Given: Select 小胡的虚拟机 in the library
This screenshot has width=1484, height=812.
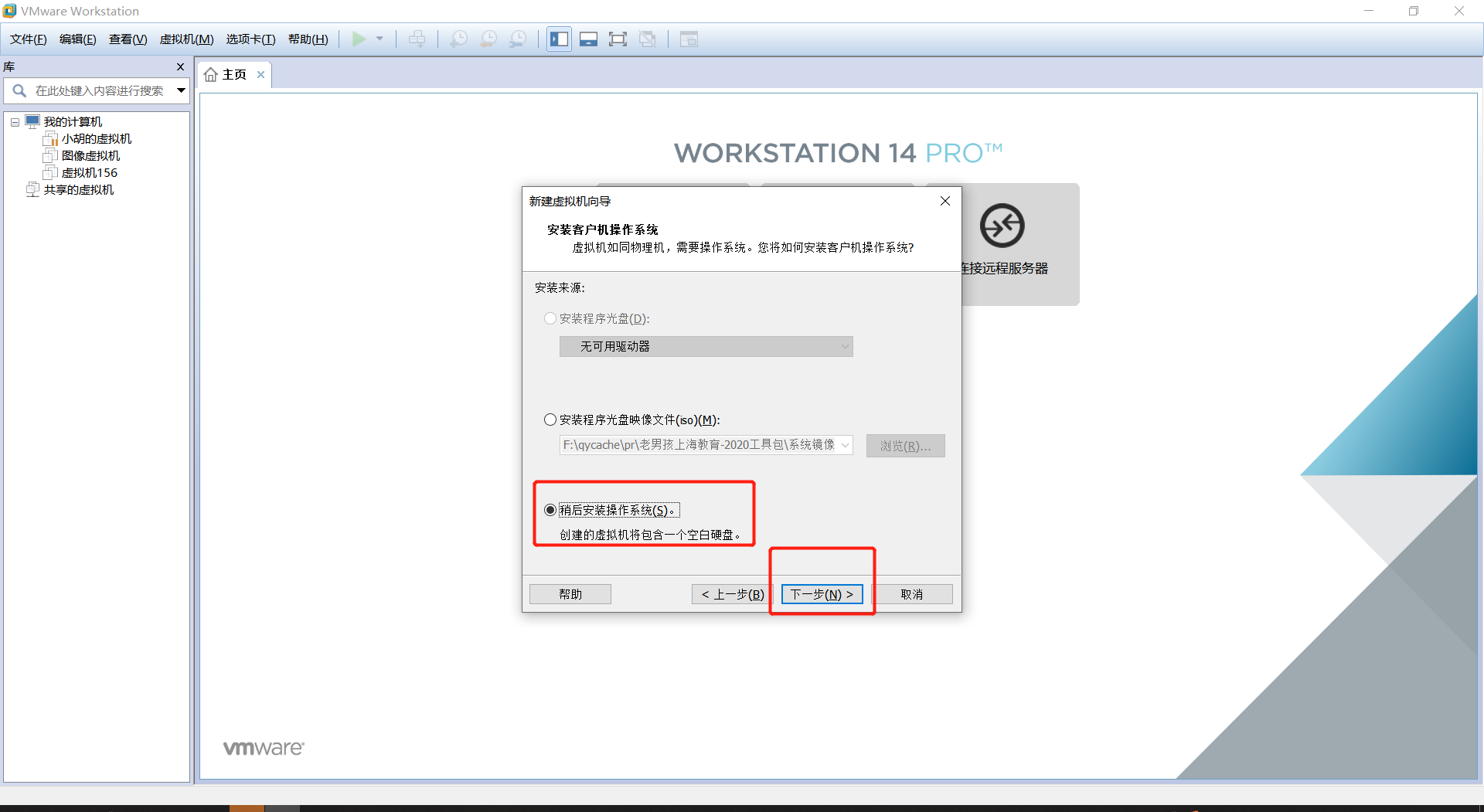Looking at the screenshot, I should [x=97, y=139].
